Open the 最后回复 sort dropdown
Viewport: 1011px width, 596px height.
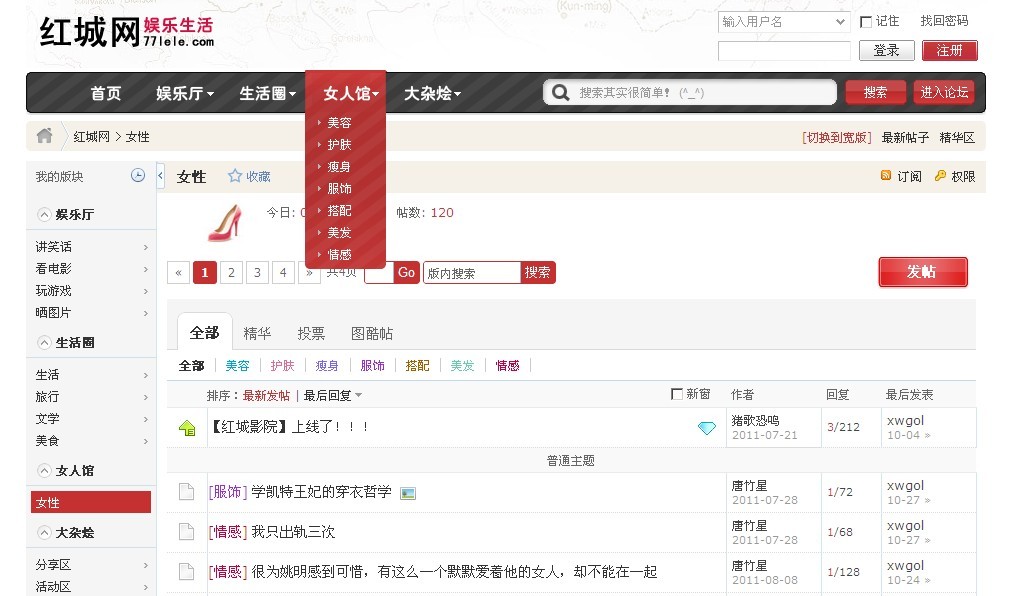pos(333,395)
